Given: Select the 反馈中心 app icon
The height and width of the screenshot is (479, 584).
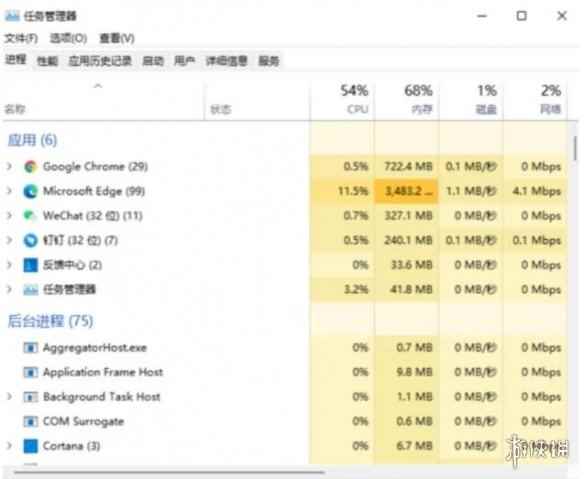Looking at the screenshot, I should click(x=31, y=265).
